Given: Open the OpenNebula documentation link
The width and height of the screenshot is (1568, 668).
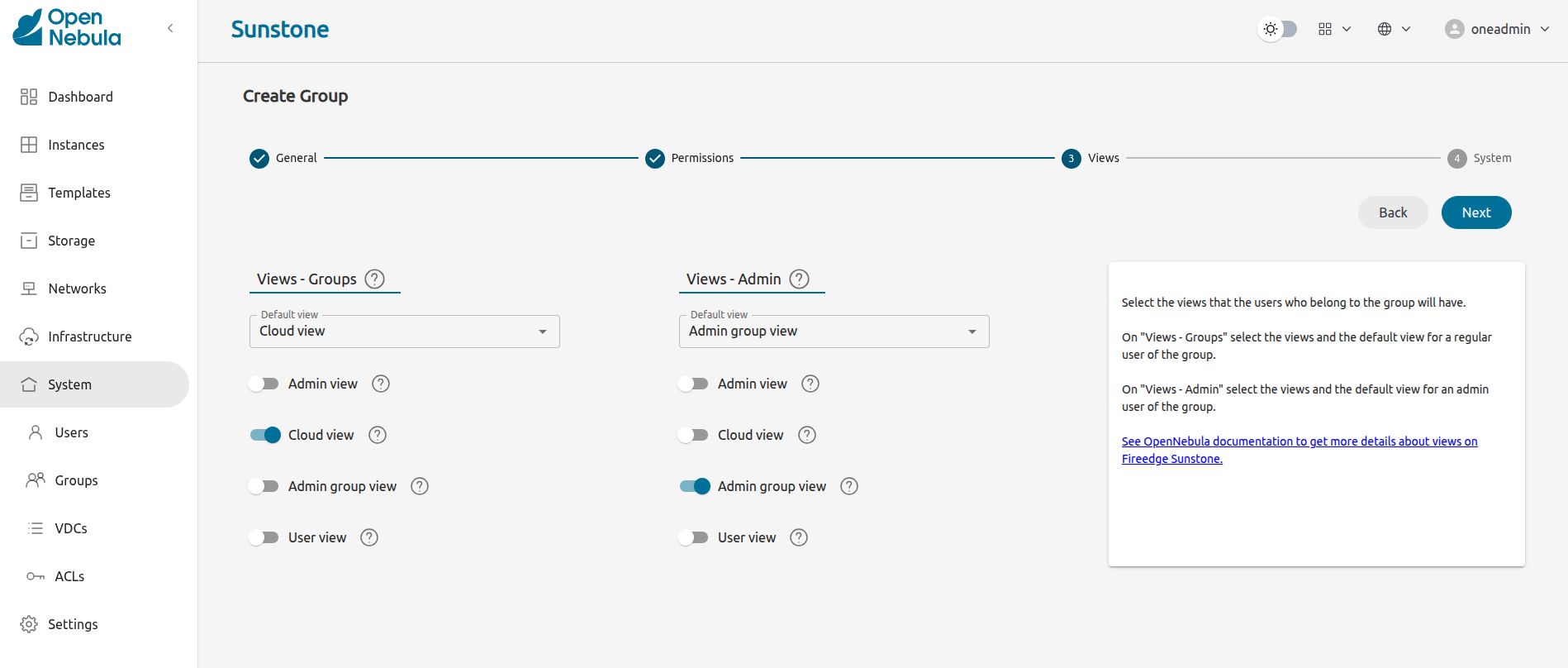Looking at the screenshot, I should (x=1299, y=441).
